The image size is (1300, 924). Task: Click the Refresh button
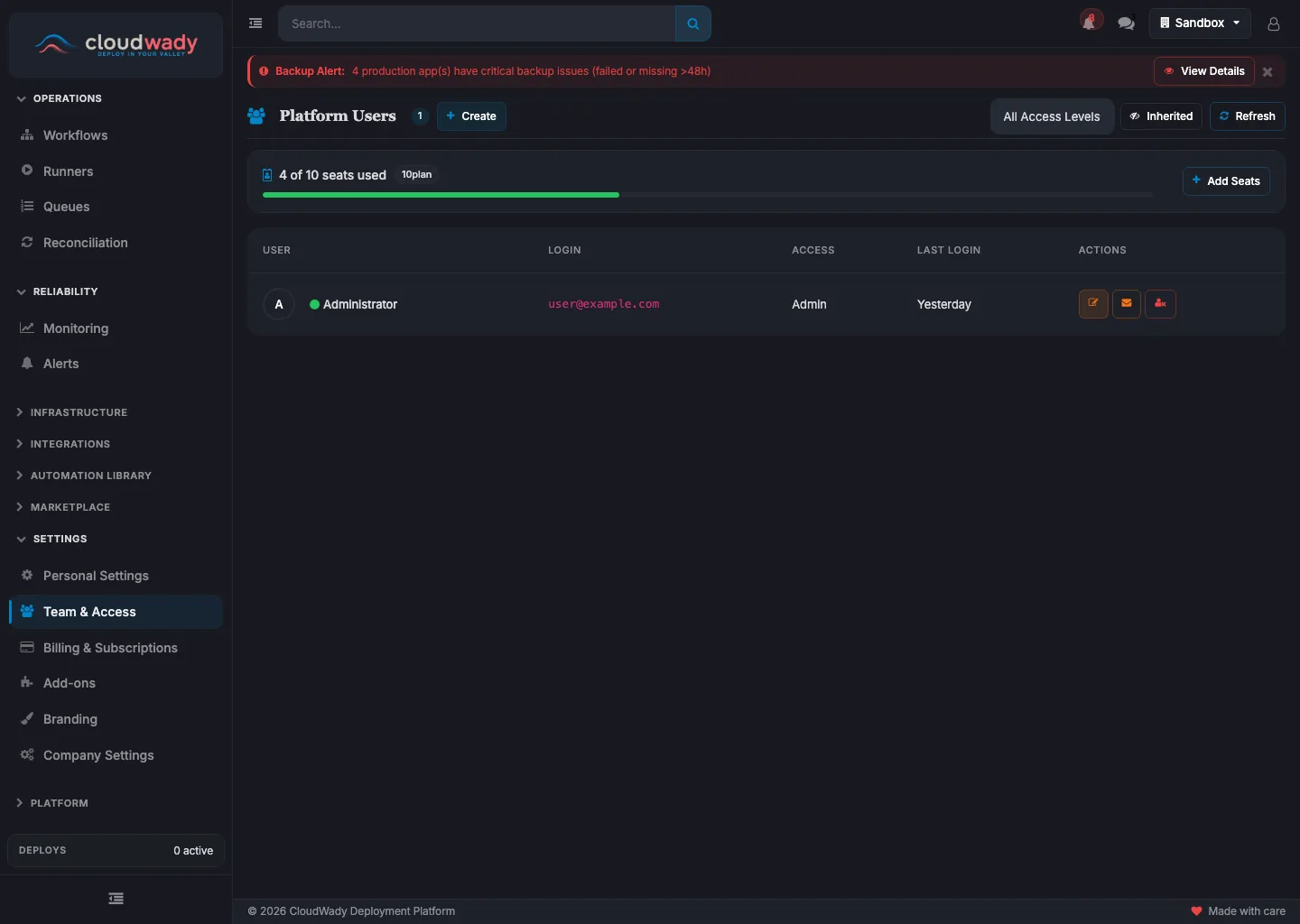(1248, 116)
